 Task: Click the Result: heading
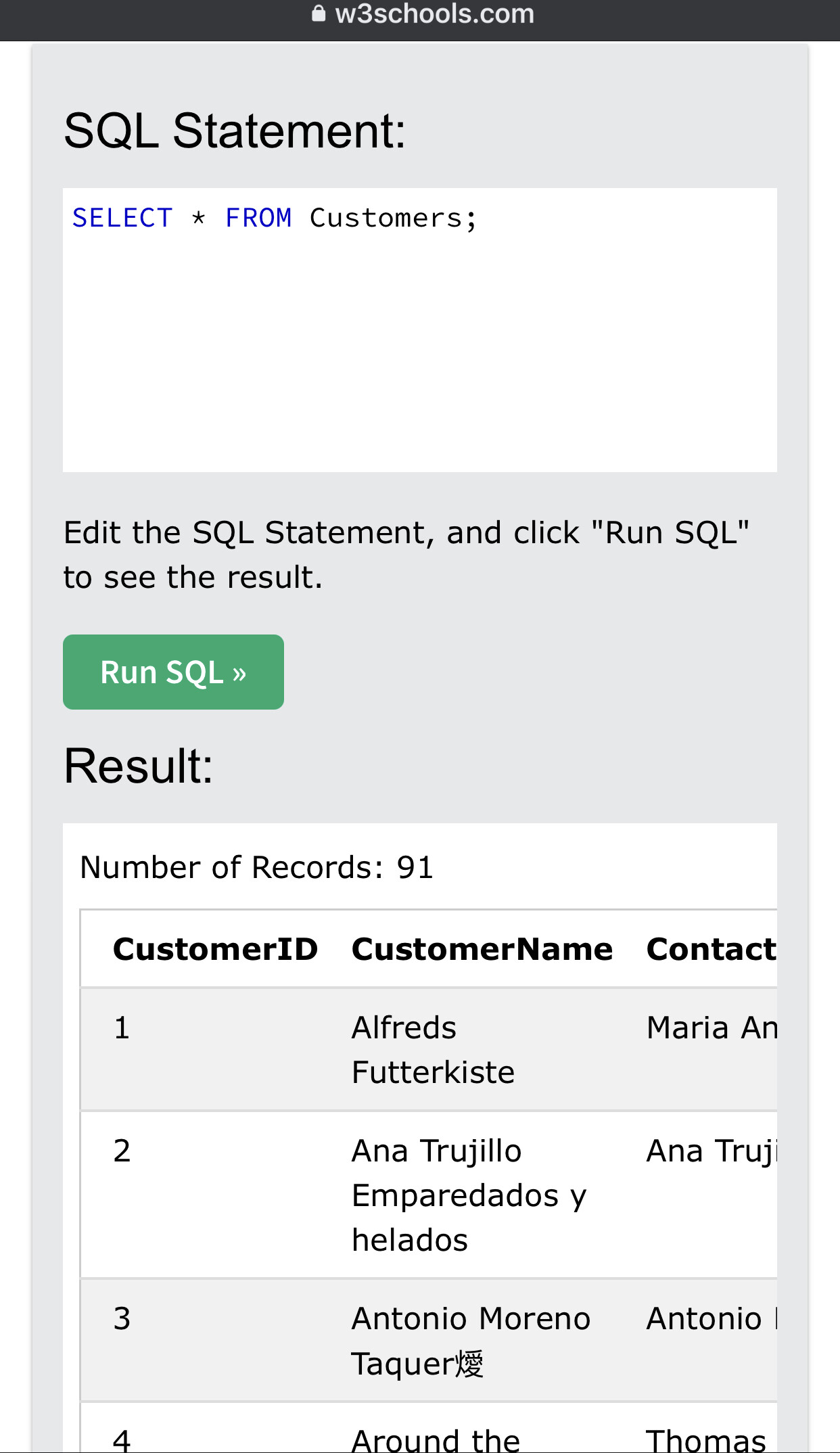[139, 766]
